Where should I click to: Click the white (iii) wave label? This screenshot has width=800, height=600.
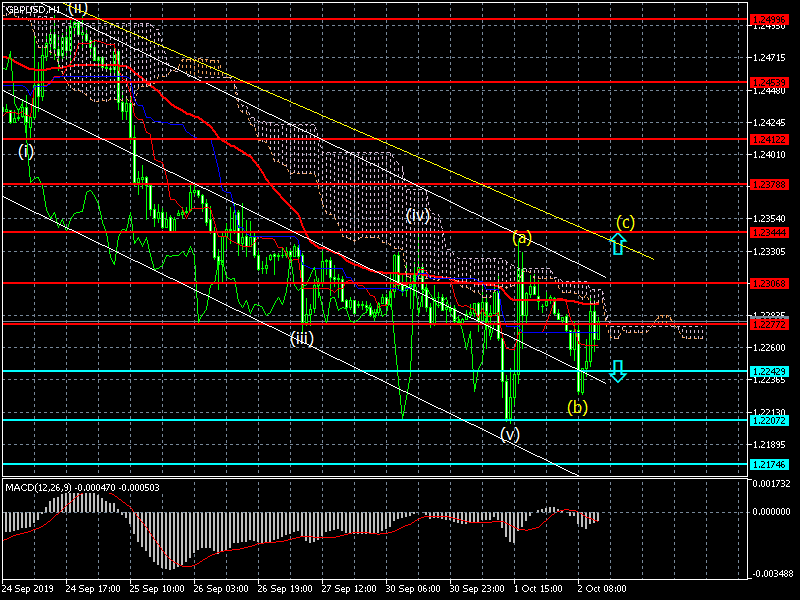pyautogui.click(x=302, y=338)
